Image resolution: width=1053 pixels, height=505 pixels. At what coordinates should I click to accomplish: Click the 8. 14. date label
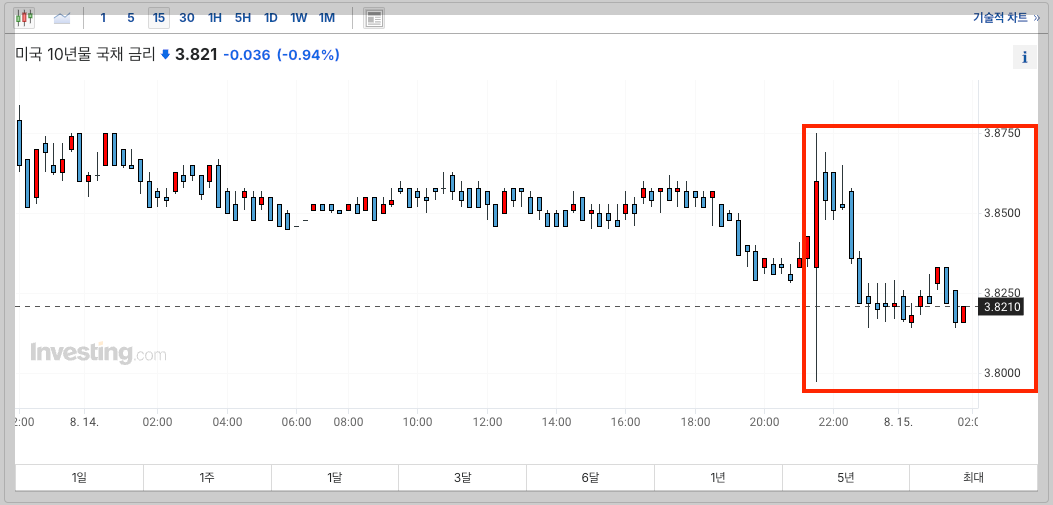point(84,422)
